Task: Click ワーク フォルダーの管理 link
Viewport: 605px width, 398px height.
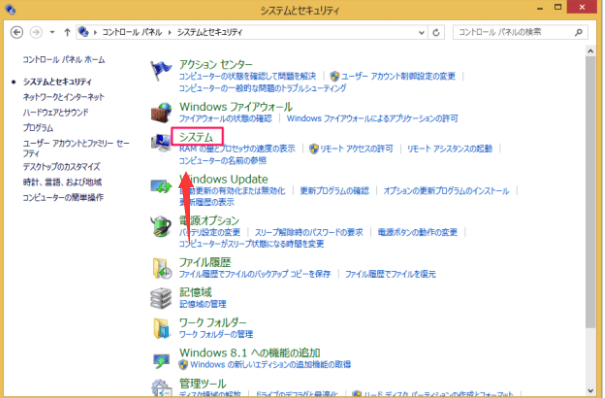Action: click(x=216, y=334)
